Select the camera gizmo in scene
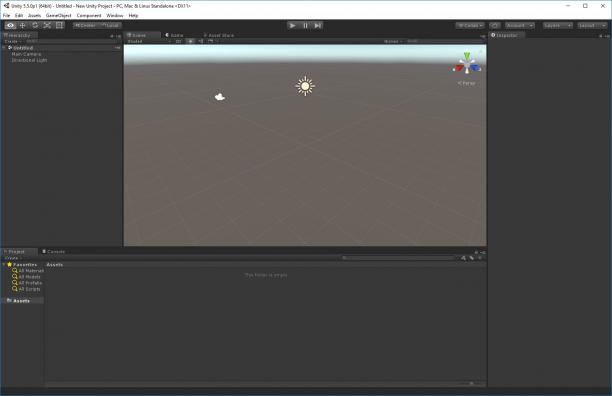612x396 pixels. 220,97
